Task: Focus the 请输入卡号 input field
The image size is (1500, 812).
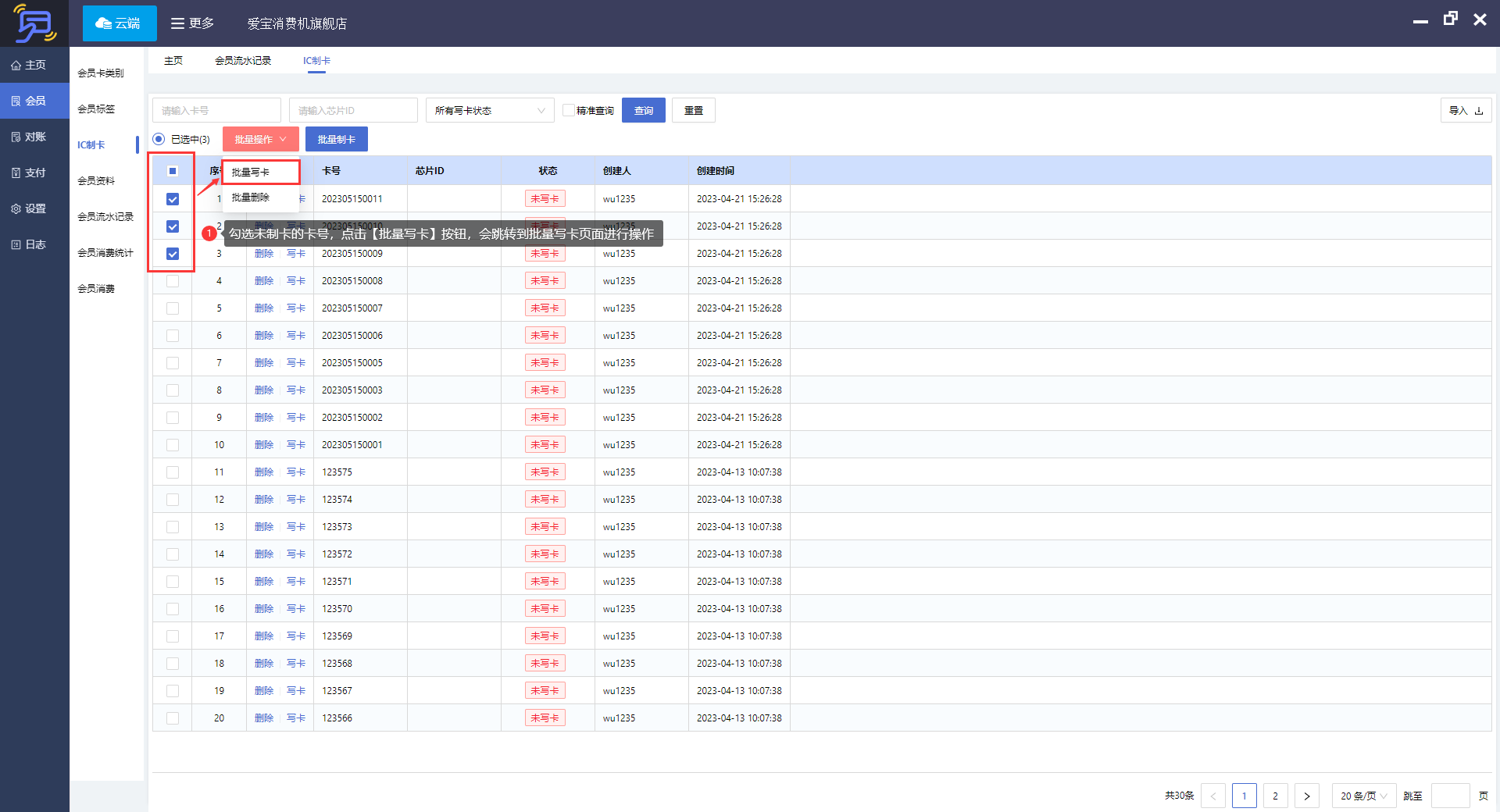Action: (x=216, y=110)
